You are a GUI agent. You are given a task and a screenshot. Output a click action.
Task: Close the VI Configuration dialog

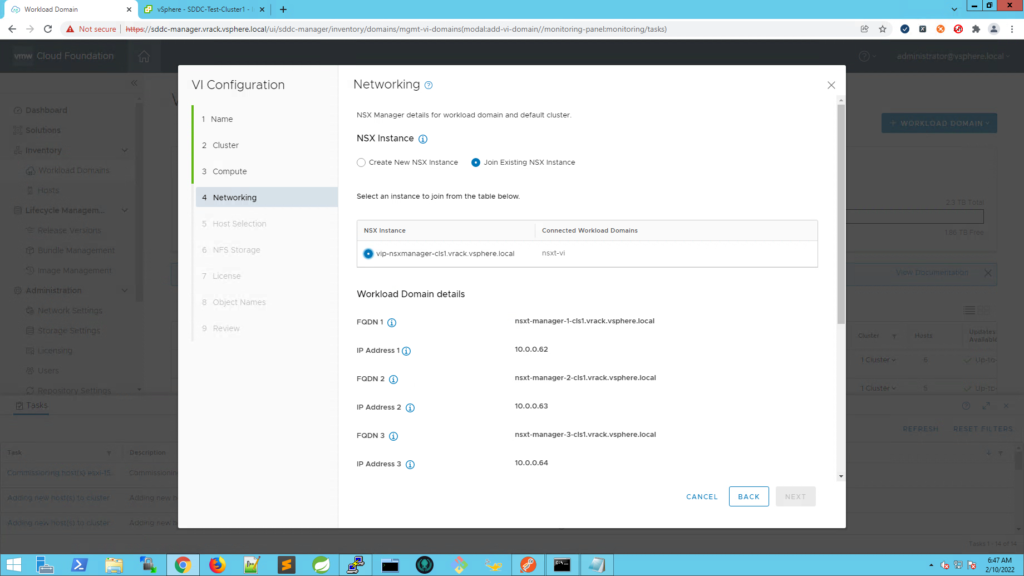(x=831, y=85)
